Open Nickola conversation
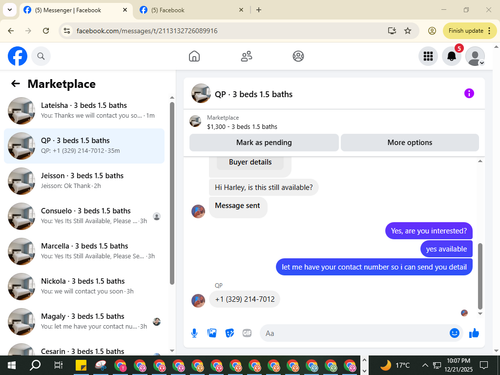Image resolution: width=500 pixels, height=375 pixels. pos(84,287)
